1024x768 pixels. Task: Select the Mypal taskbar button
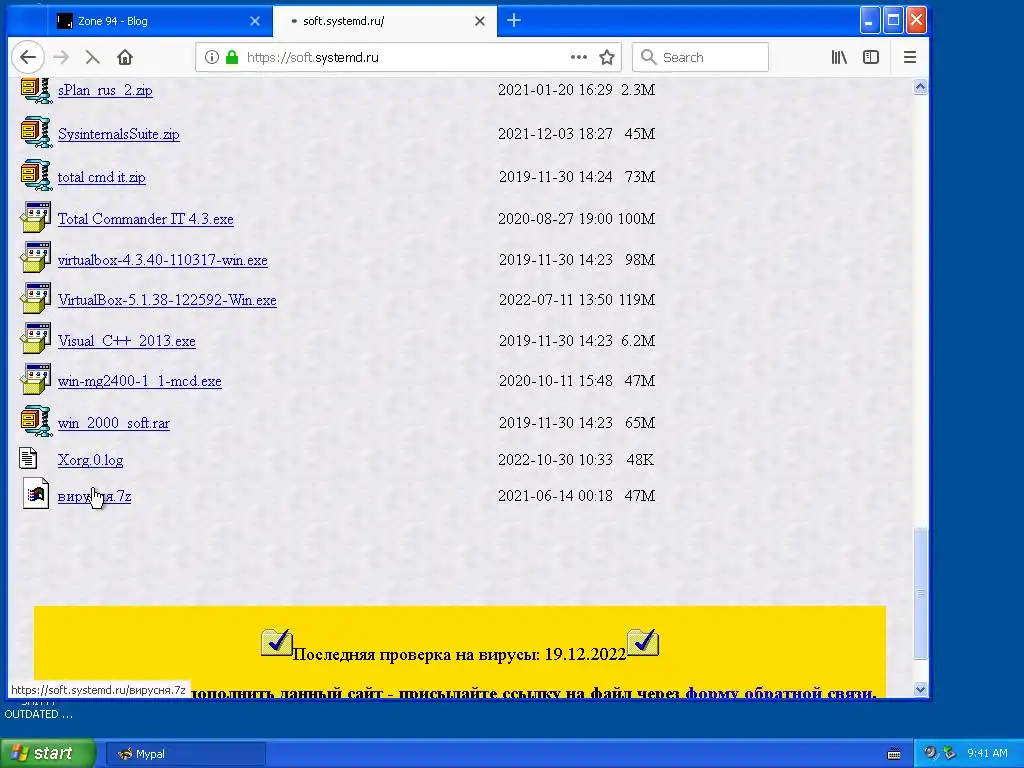pyautogui.click(x=185, y=754)
